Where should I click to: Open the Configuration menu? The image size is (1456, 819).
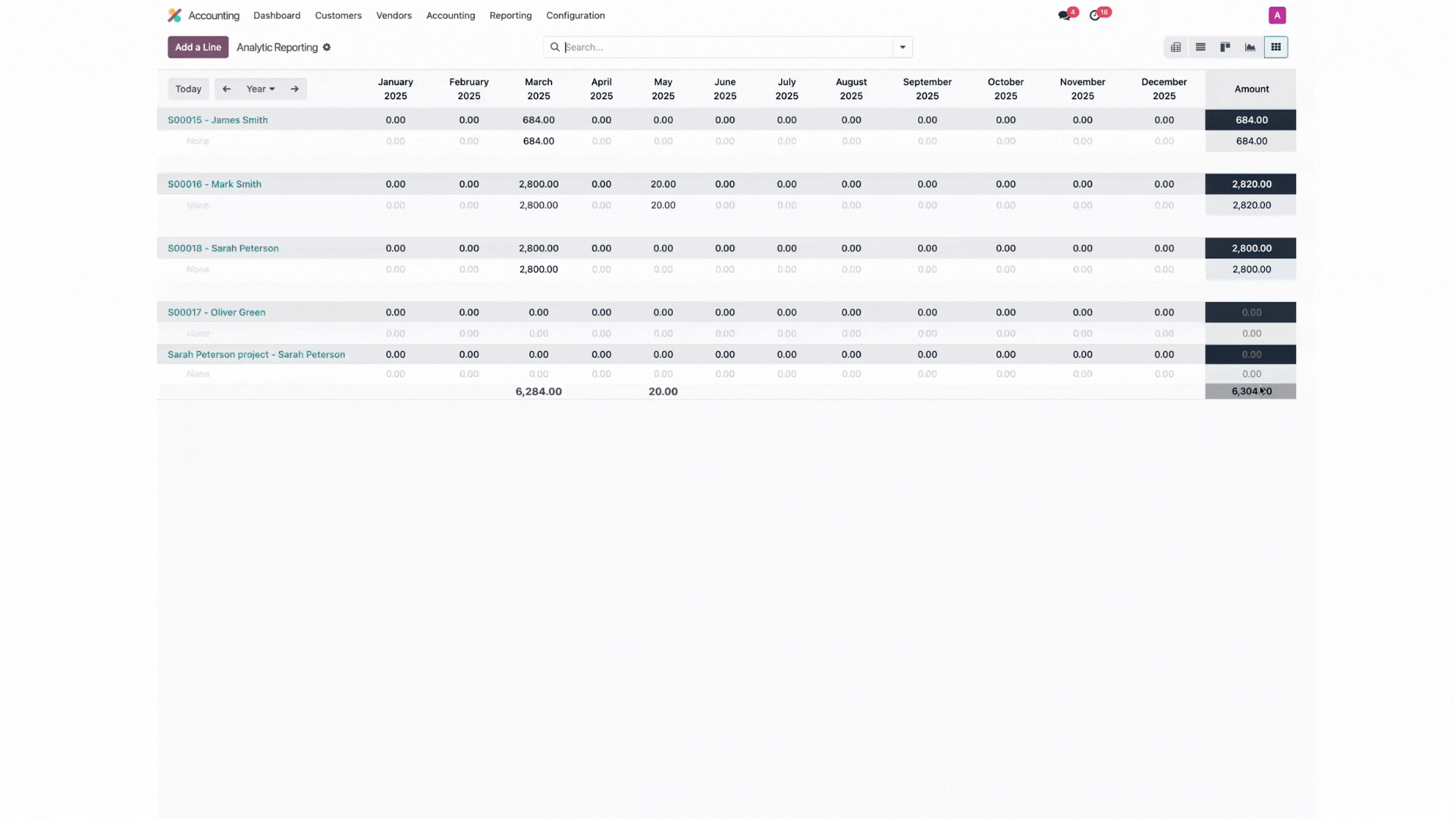(576, 15)
